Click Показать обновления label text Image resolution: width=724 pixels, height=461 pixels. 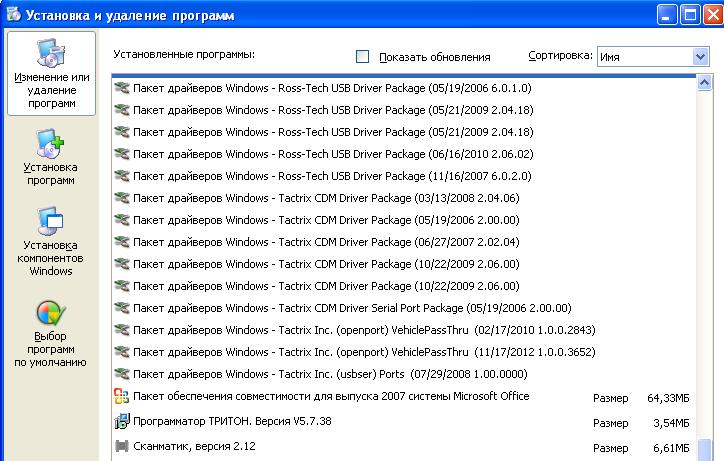(x=434, y=57)
